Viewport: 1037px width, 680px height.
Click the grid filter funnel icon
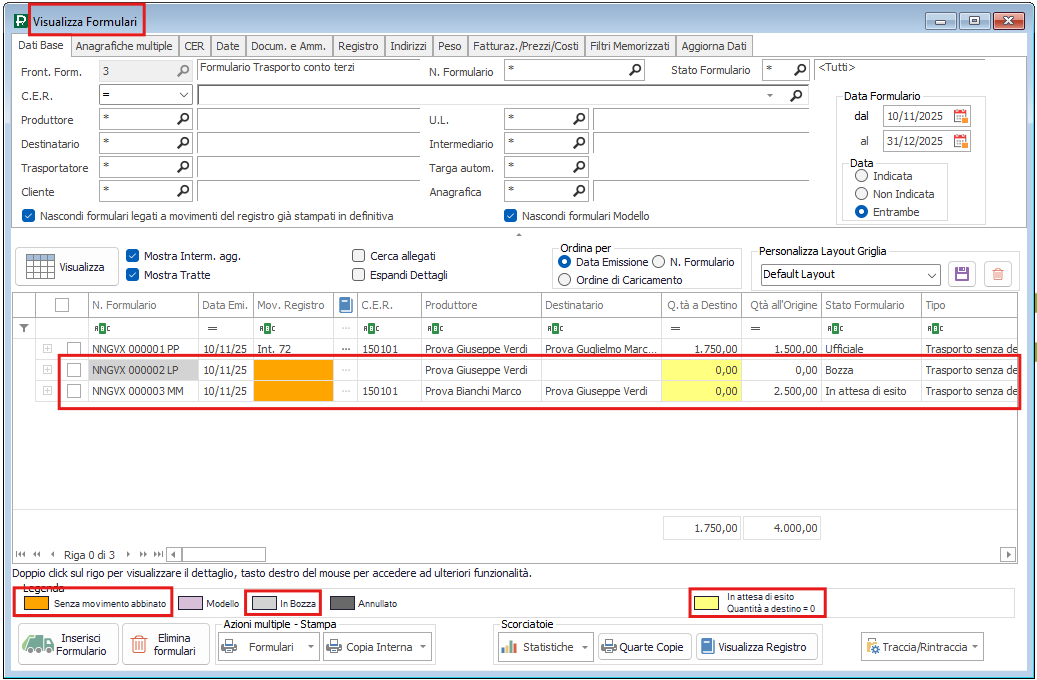tap(25, 327)
